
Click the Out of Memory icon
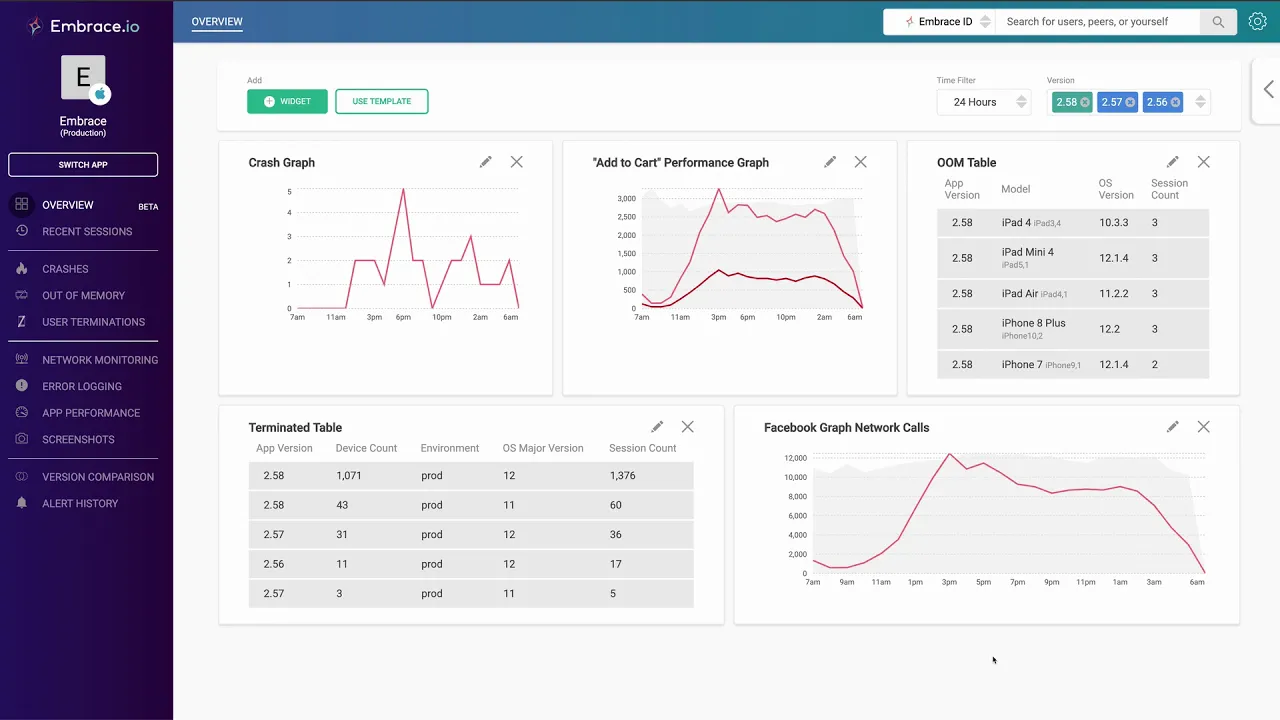click(x=22, y=295)
